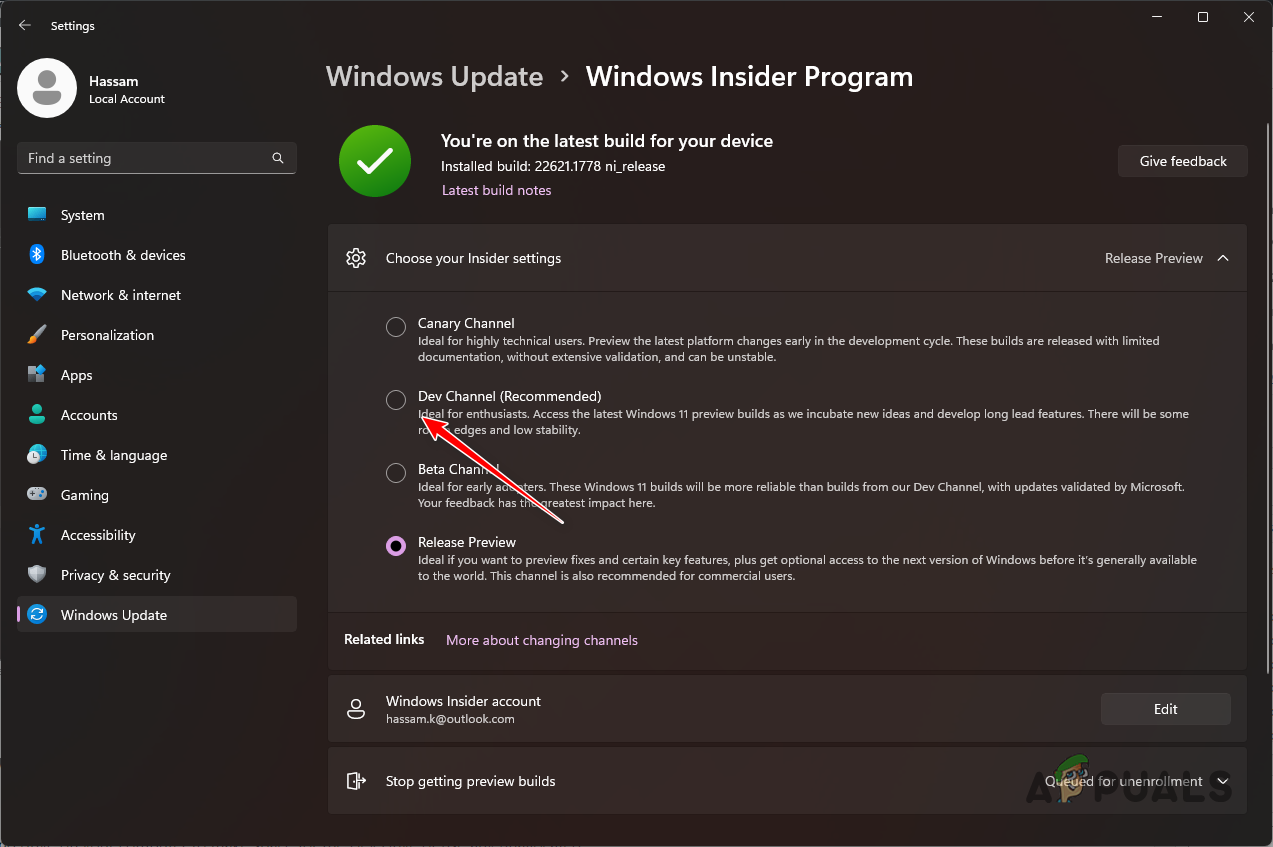Expand the Stop getting preview builds section
The width and height of the screenshot is (1273, 847).
pos(1222,780)
